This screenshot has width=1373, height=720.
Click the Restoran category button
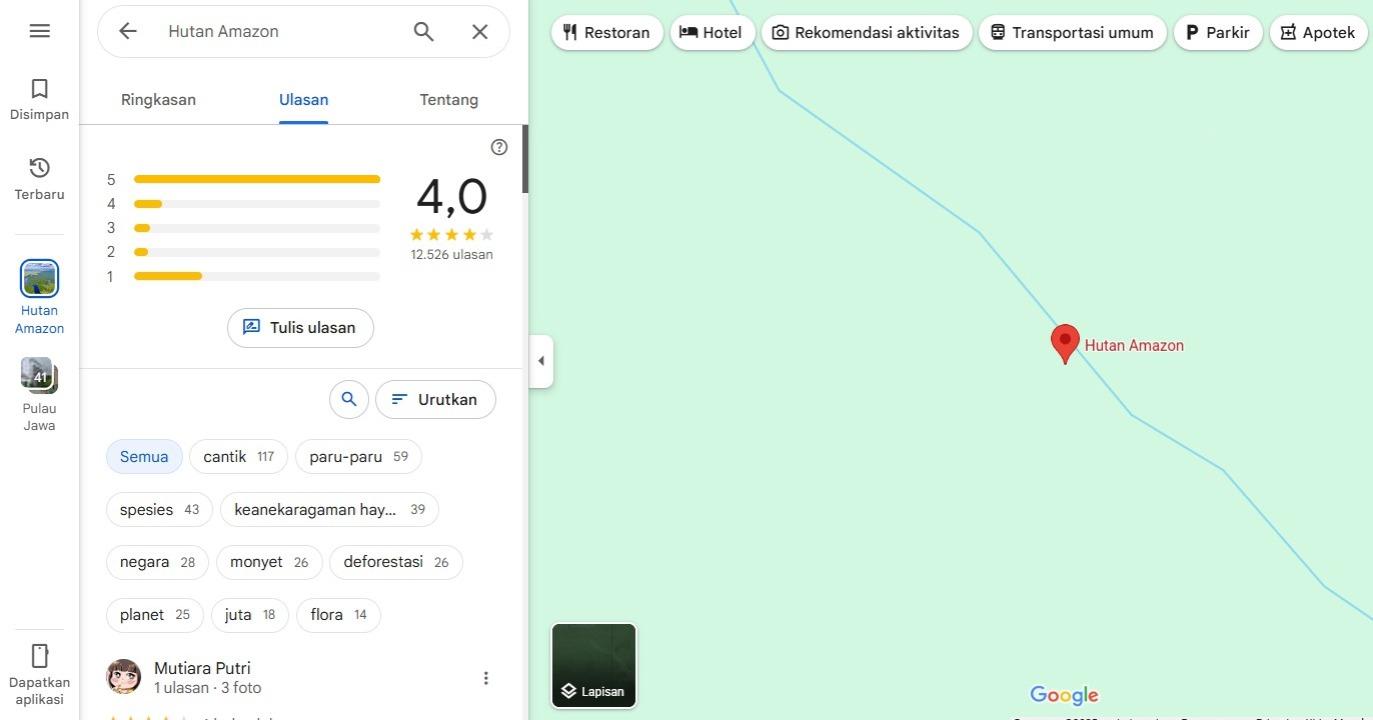click(x=606, y=33)
